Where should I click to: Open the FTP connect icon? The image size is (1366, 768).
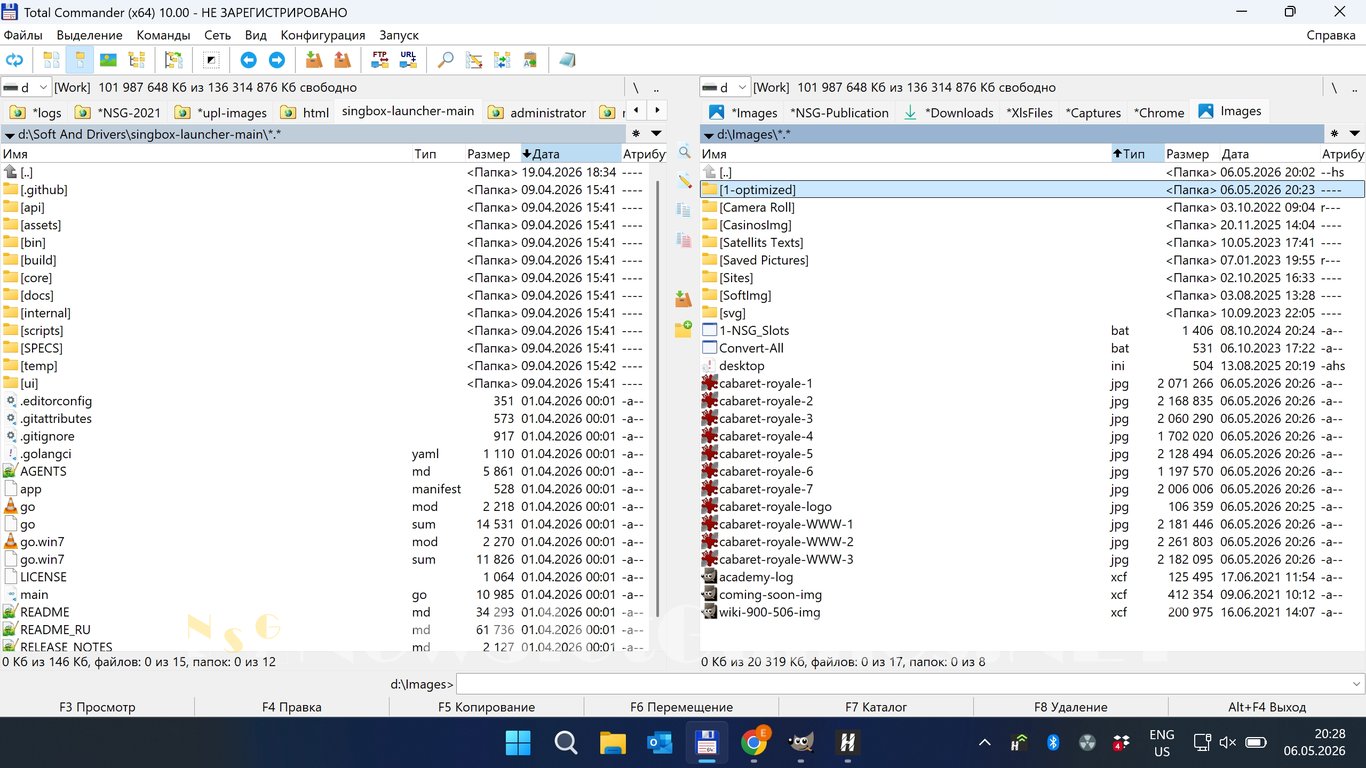coord(380,60)
